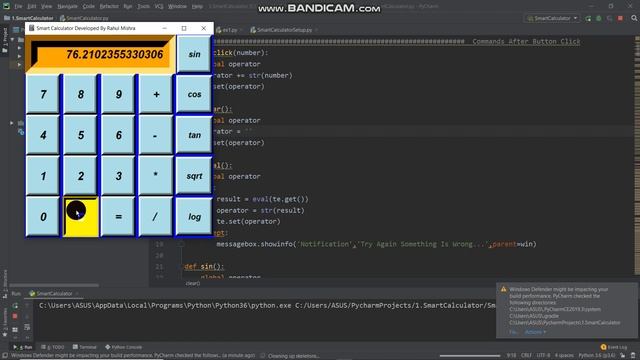Click the minus operator key
640x360 pixels.
[156, 135]
